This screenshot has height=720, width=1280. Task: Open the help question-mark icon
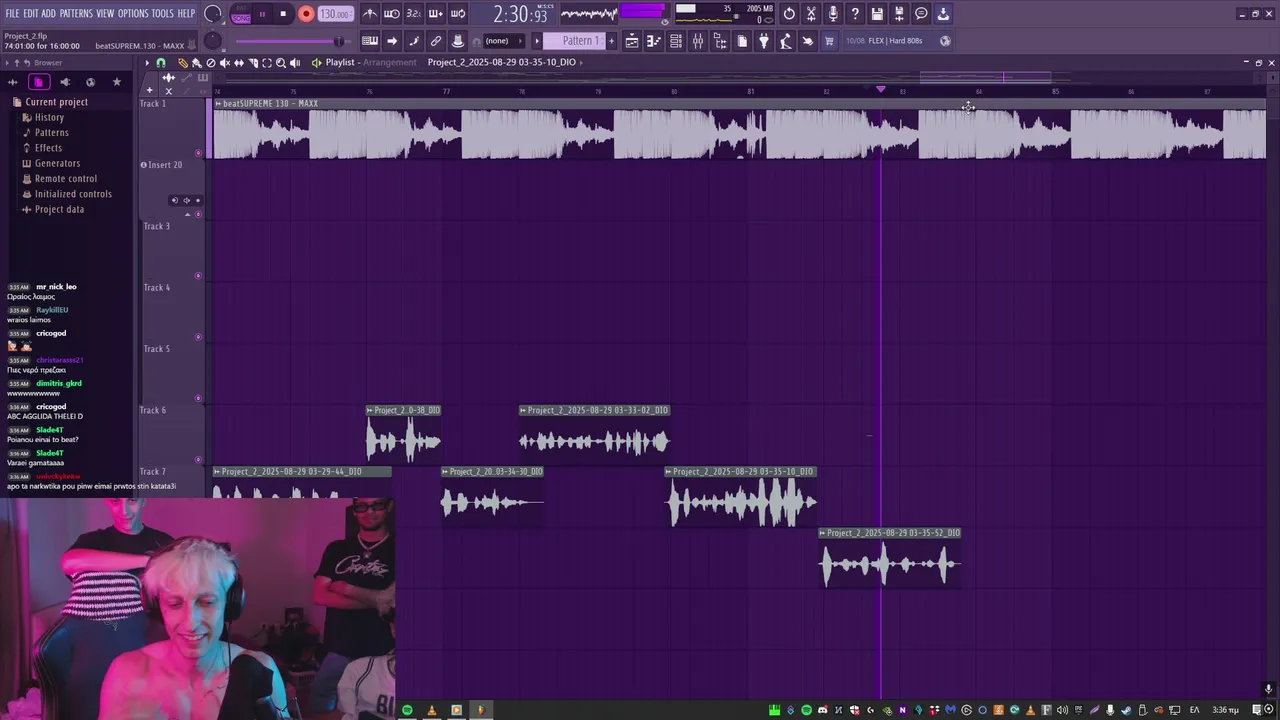coord(855,14)
